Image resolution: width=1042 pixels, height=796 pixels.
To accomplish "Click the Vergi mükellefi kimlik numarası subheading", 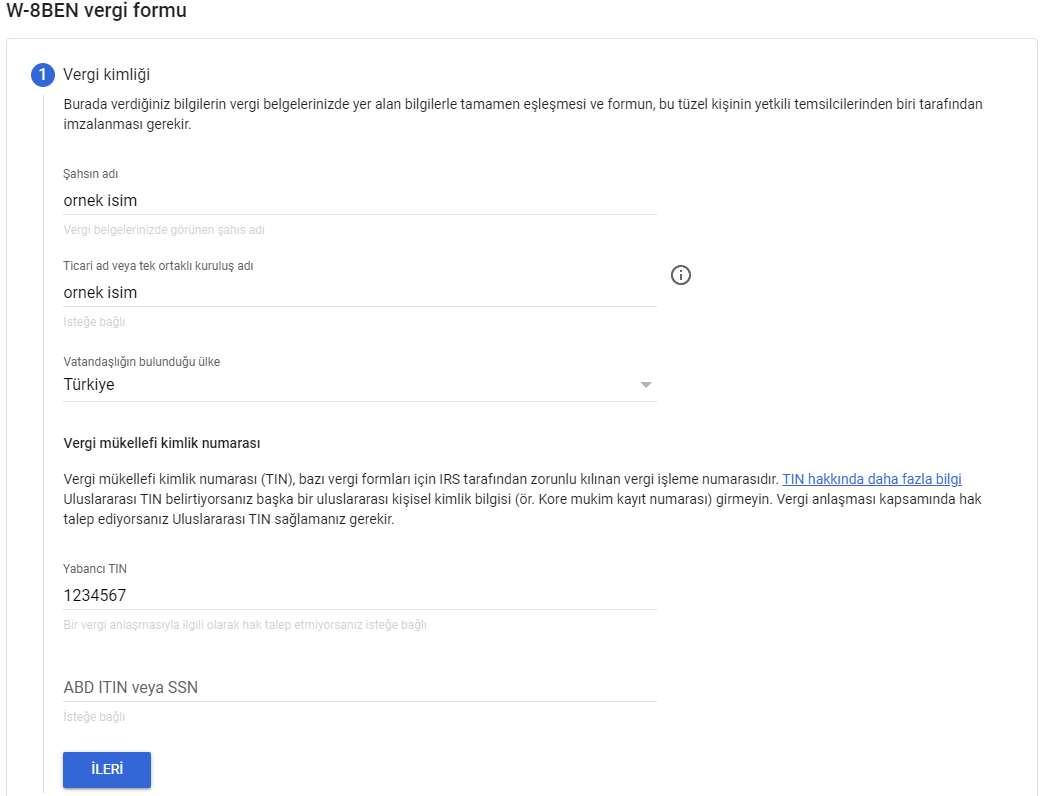I will [161, 443].
